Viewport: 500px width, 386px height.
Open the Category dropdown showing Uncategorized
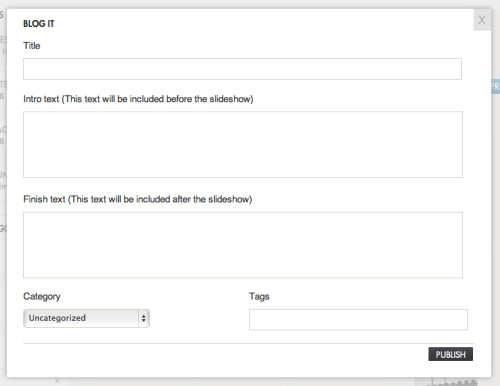86,318
